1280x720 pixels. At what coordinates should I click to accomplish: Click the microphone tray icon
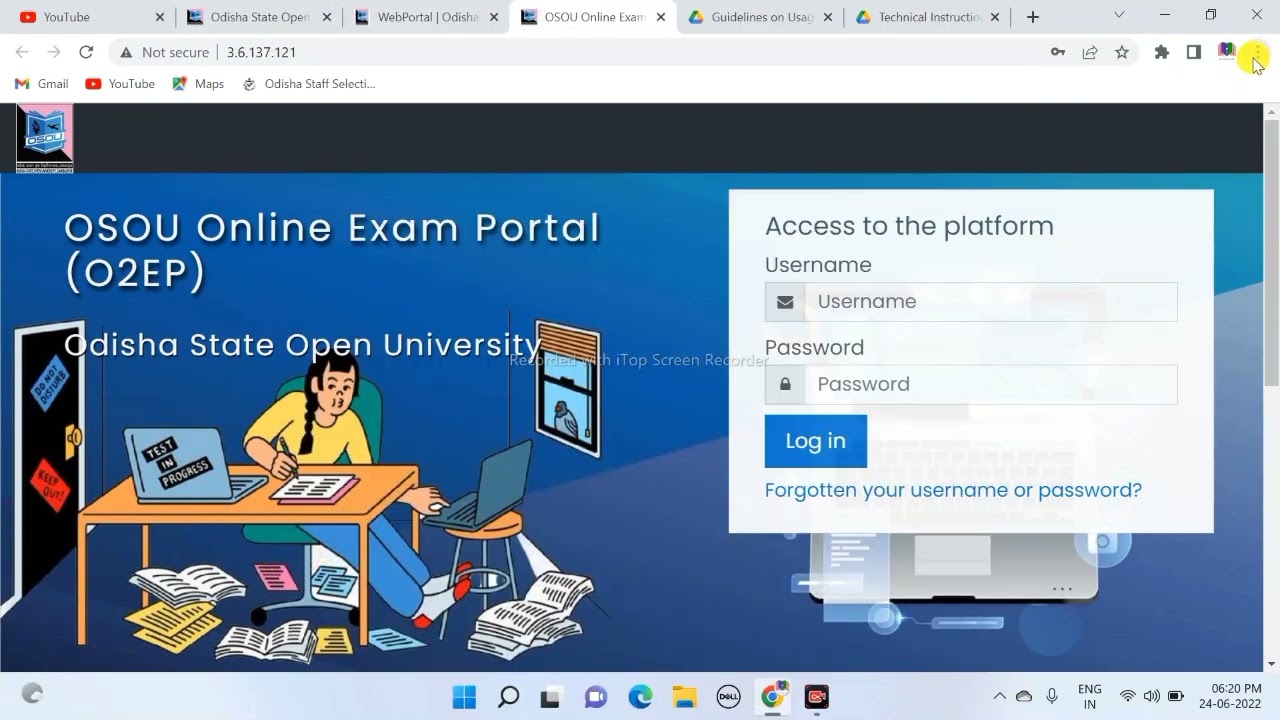1052,696
